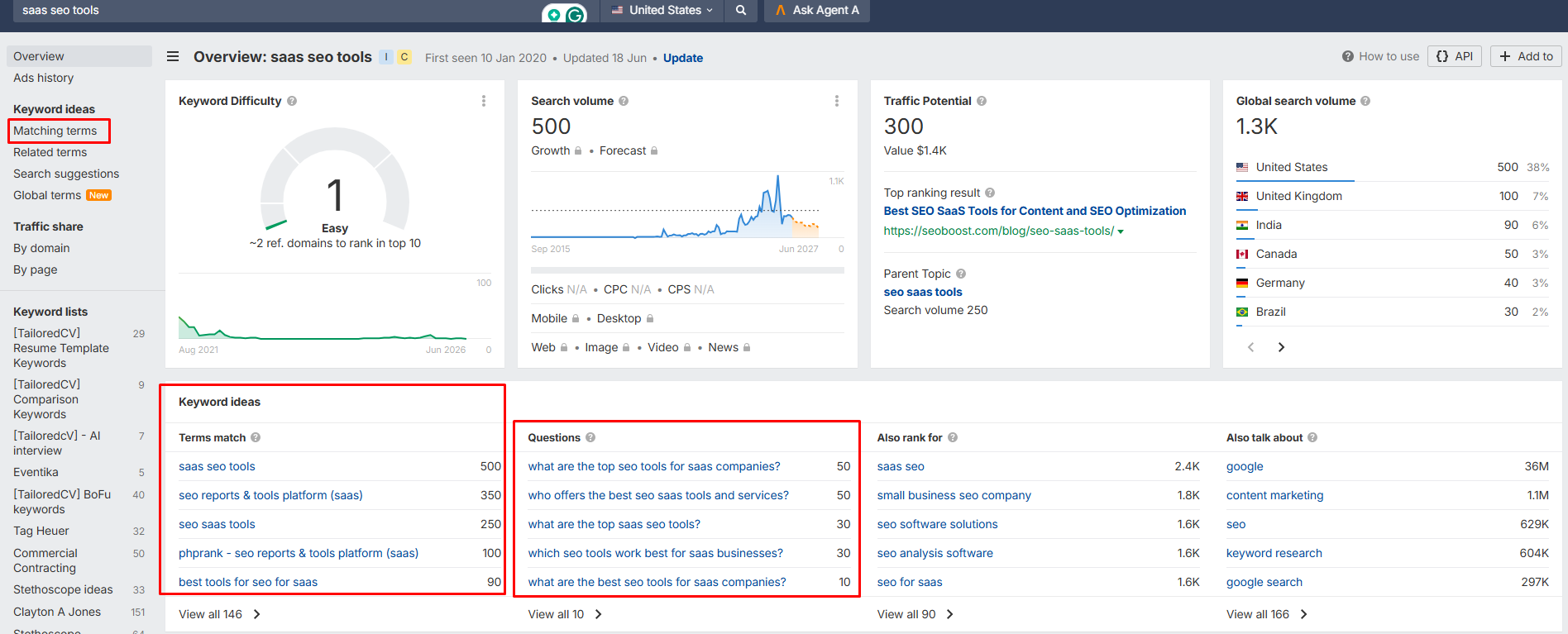Open Related terms in the sidebar
This screenshot has width=1568, height=634.
point(50,152)
